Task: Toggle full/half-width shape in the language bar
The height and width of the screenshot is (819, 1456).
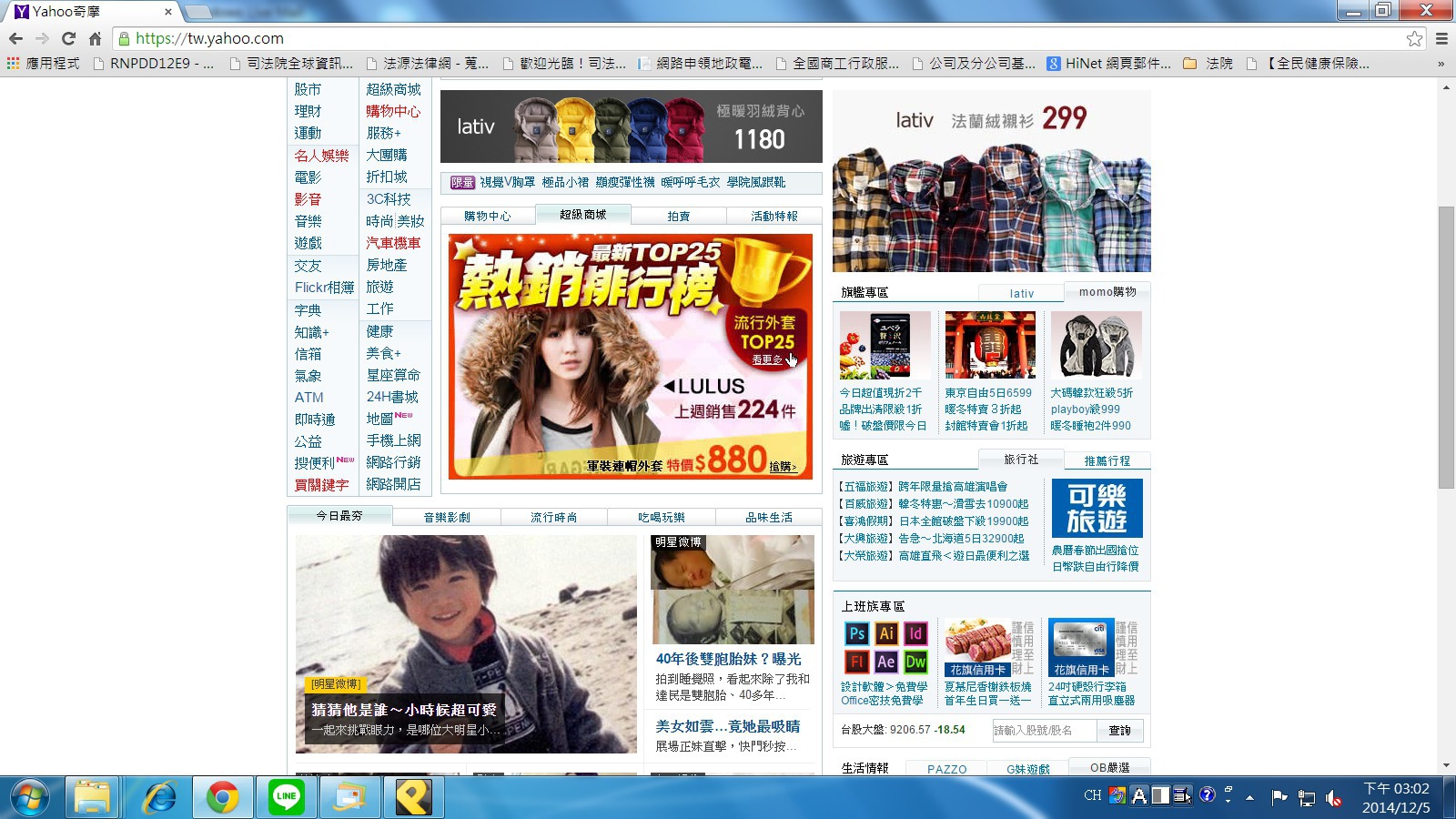Action: pyautogui.click(x=1161, y=795)
